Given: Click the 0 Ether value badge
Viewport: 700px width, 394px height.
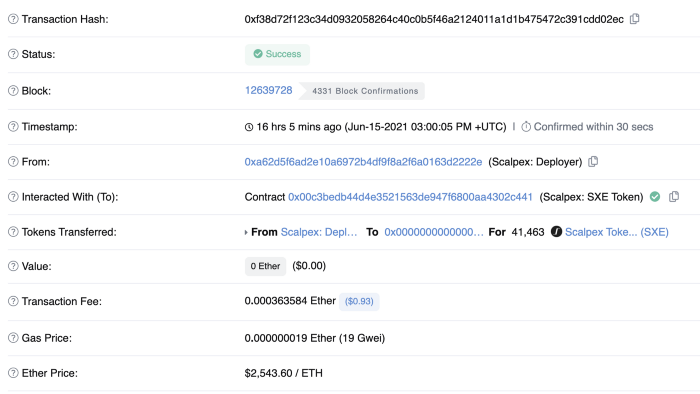Looking at the screenshot, I should [x=265, y=266].
